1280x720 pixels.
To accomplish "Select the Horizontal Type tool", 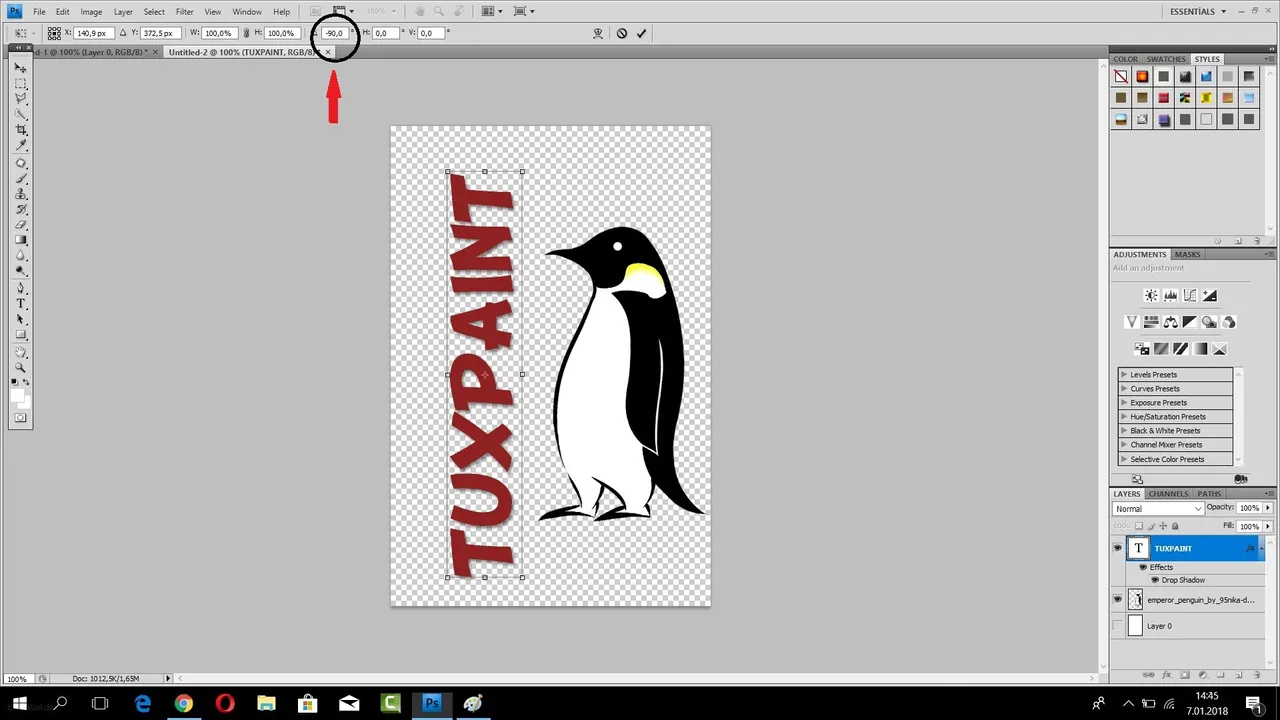I will point(20,302).
